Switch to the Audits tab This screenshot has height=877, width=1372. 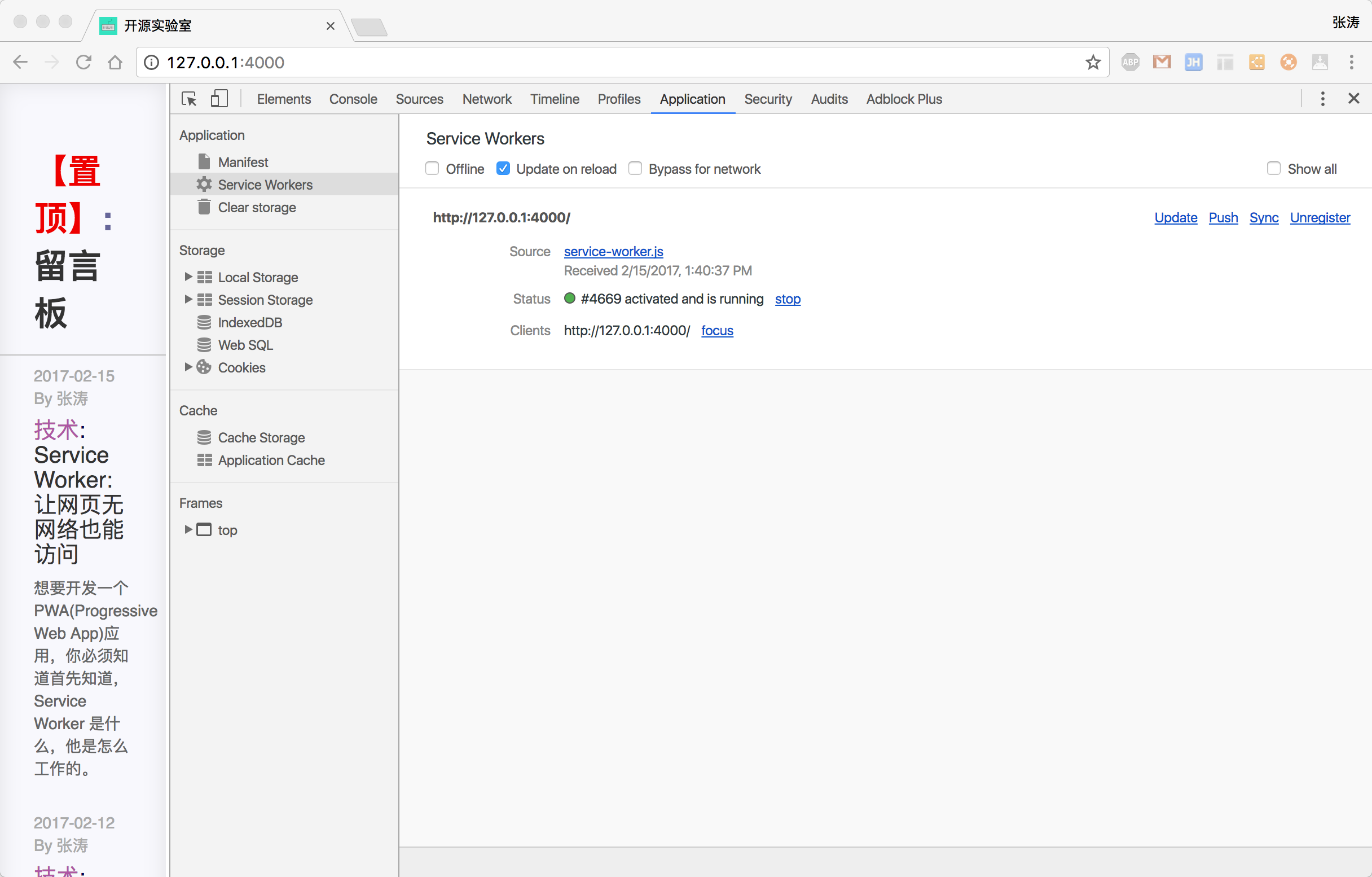[828, 98]
